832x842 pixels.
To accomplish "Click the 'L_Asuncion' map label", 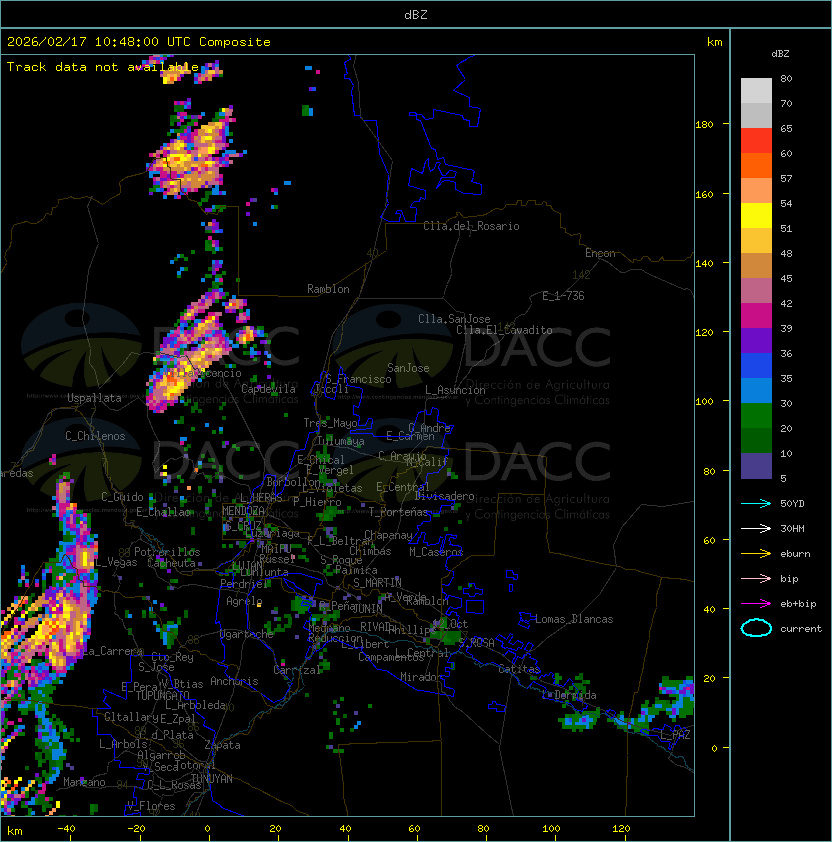I will tap(455, 390).
